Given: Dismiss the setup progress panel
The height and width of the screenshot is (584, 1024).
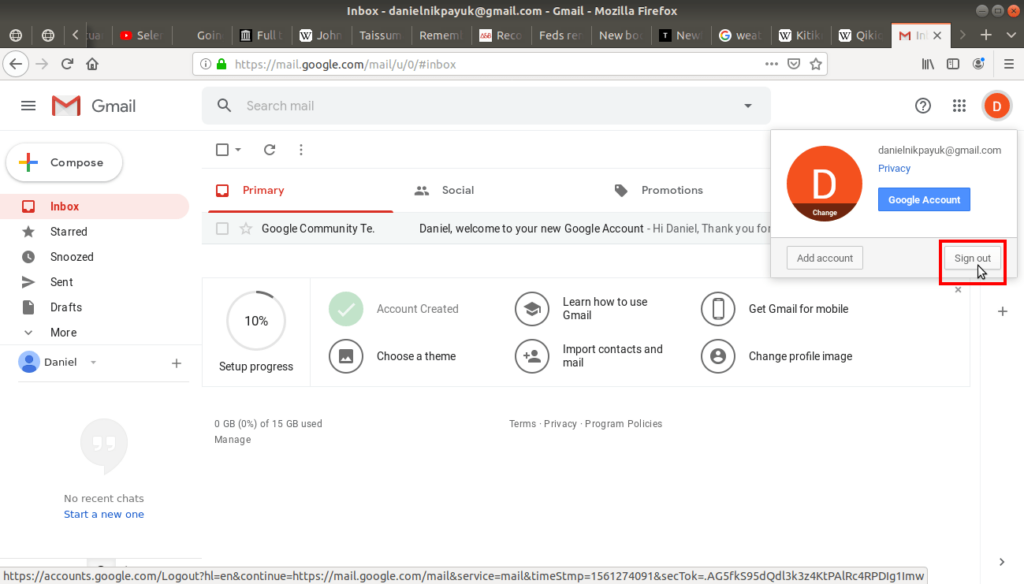Looking at the screenshot, I should tap(958, 290).
